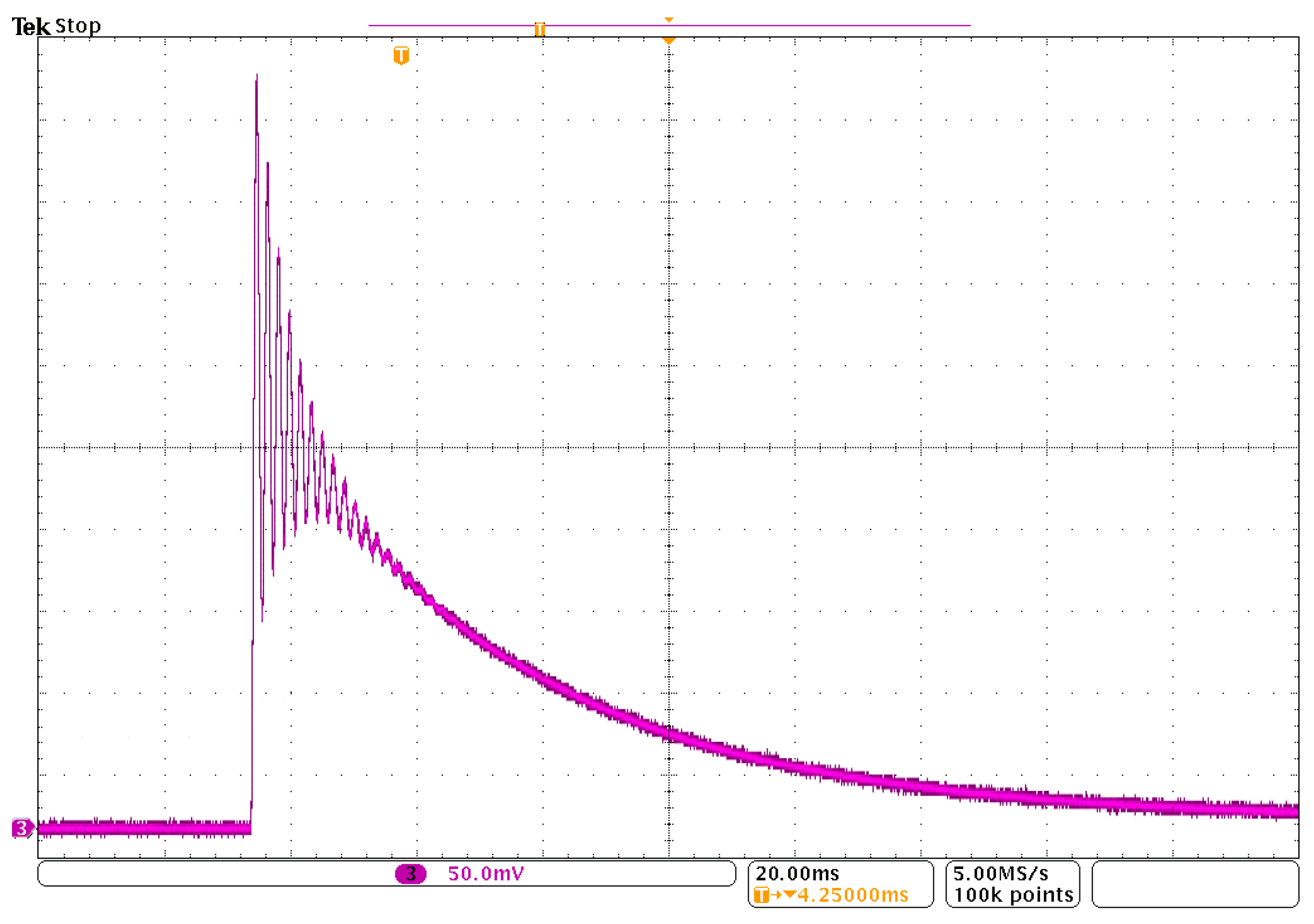The image size is (1314, 924).
Task: Click the center crosshair of the graticule
Action: [668, 448]
